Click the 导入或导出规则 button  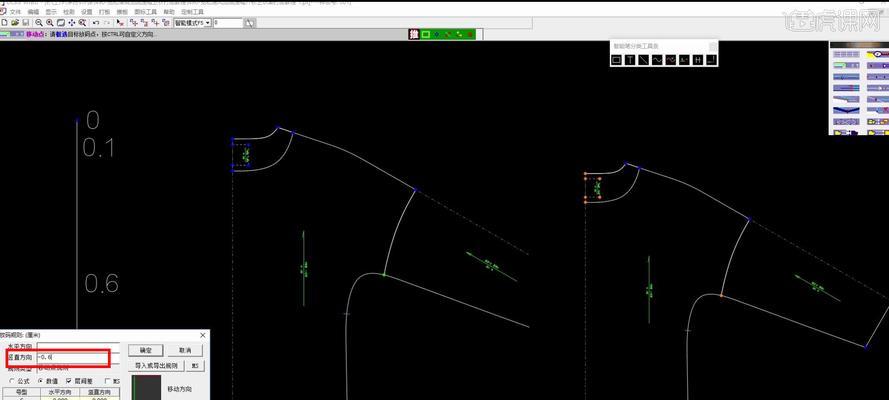156,366
